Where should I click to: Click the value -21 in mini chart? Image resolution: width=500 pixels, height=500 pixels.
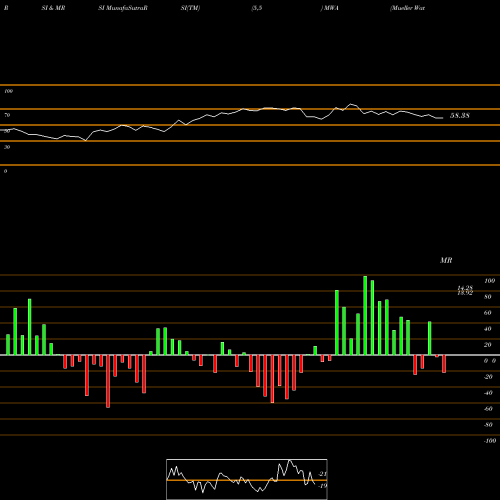(x=323, y=474)
